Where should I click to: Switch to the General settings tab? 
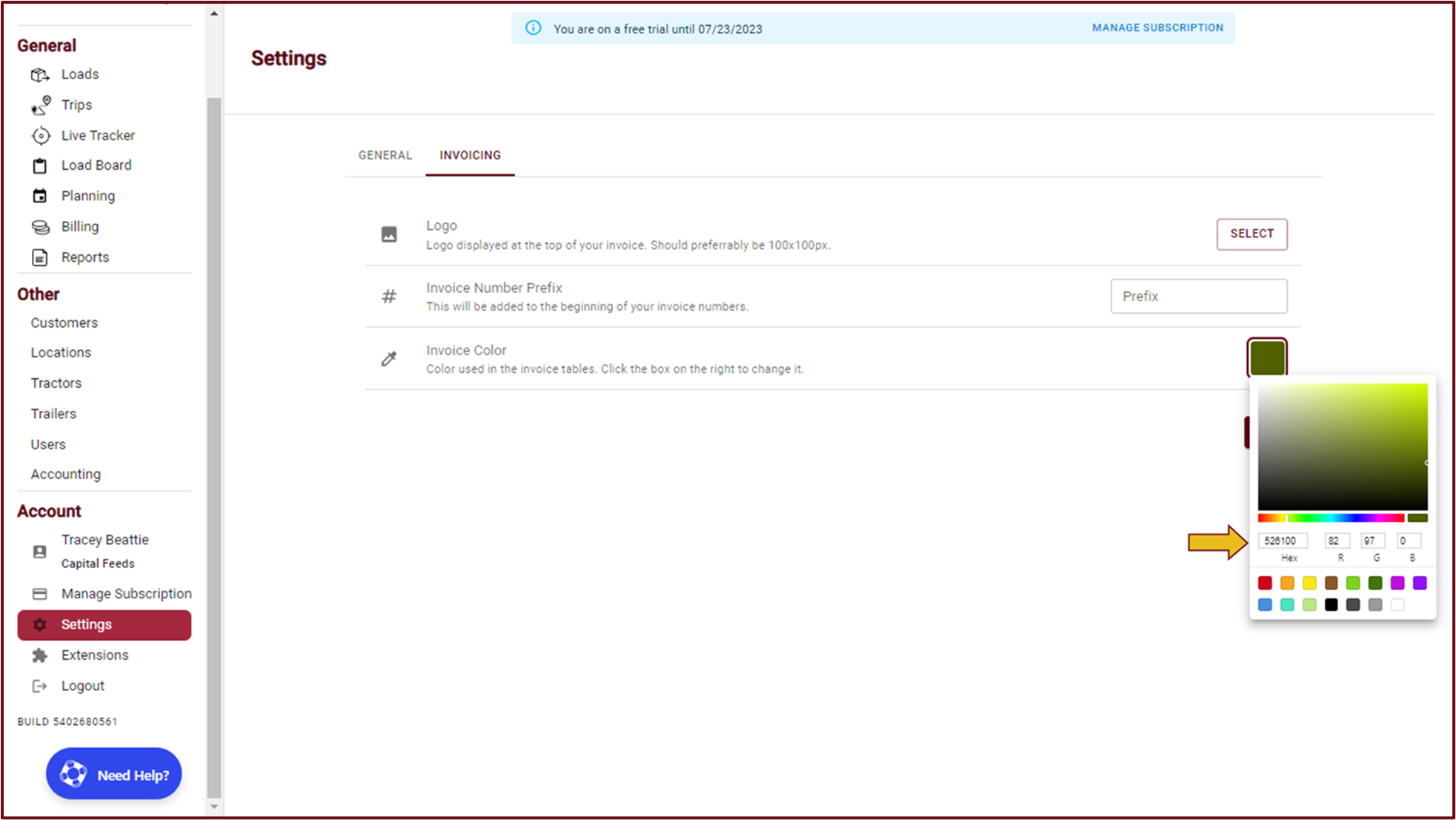[x=385, y=156]
